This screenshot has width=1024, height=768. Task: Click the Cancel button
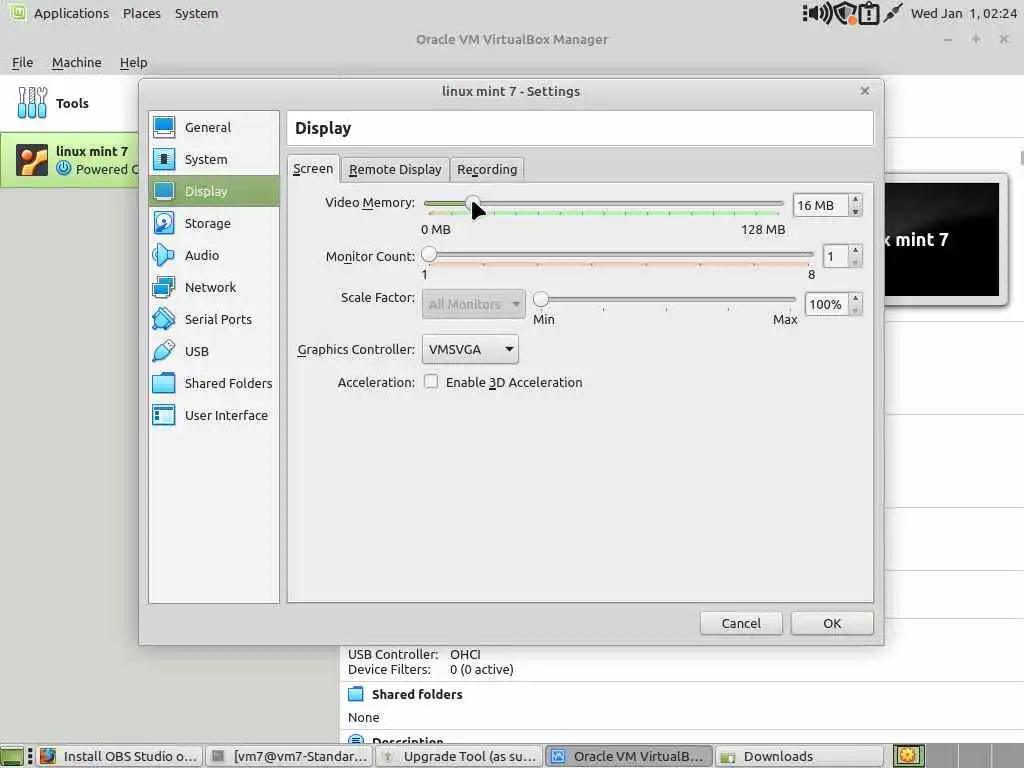(x=741, y=623)
